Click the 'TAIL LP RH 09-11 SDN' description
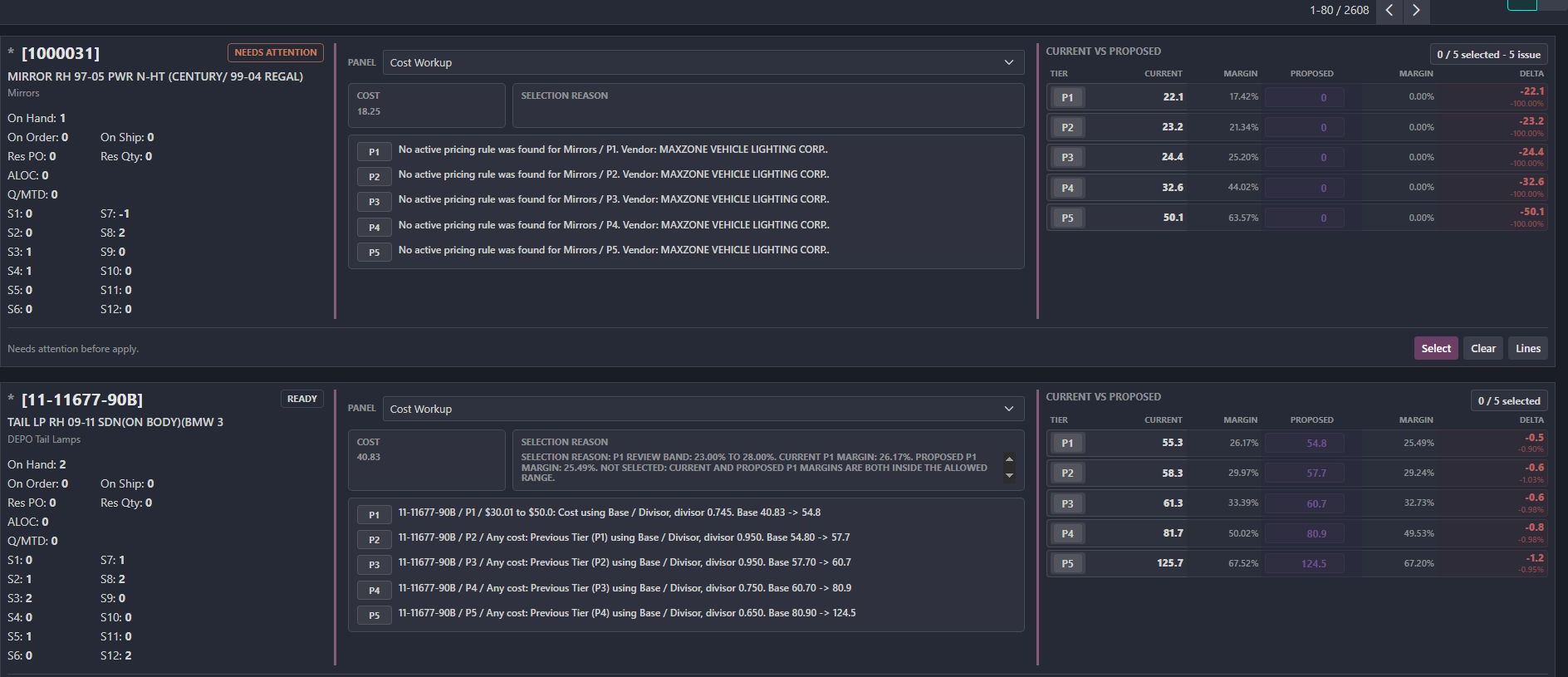Image resolution: width=1568 pixels, height=677 pixels. 115,422
